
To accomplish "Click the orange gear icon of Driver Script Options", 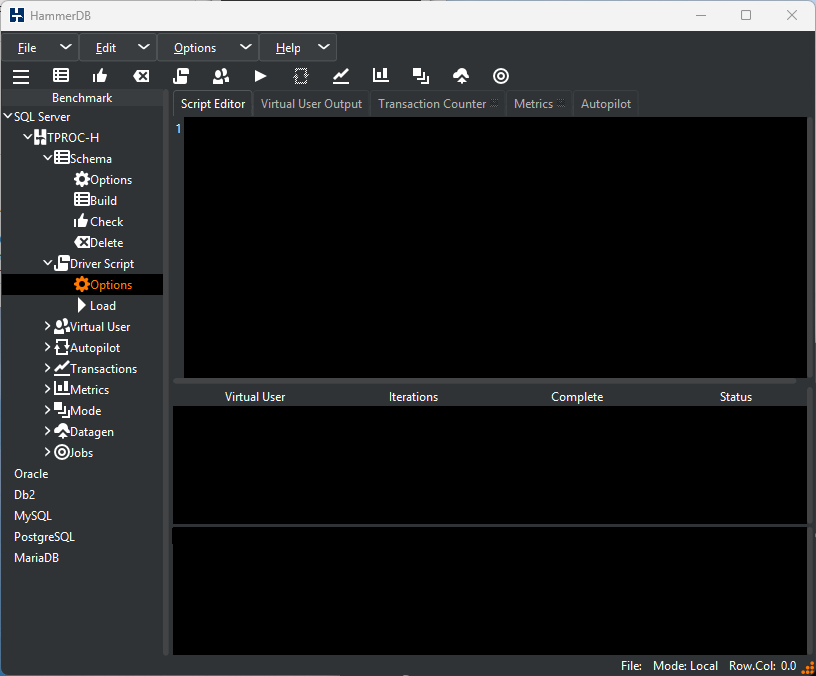I will tap(82, 284).
